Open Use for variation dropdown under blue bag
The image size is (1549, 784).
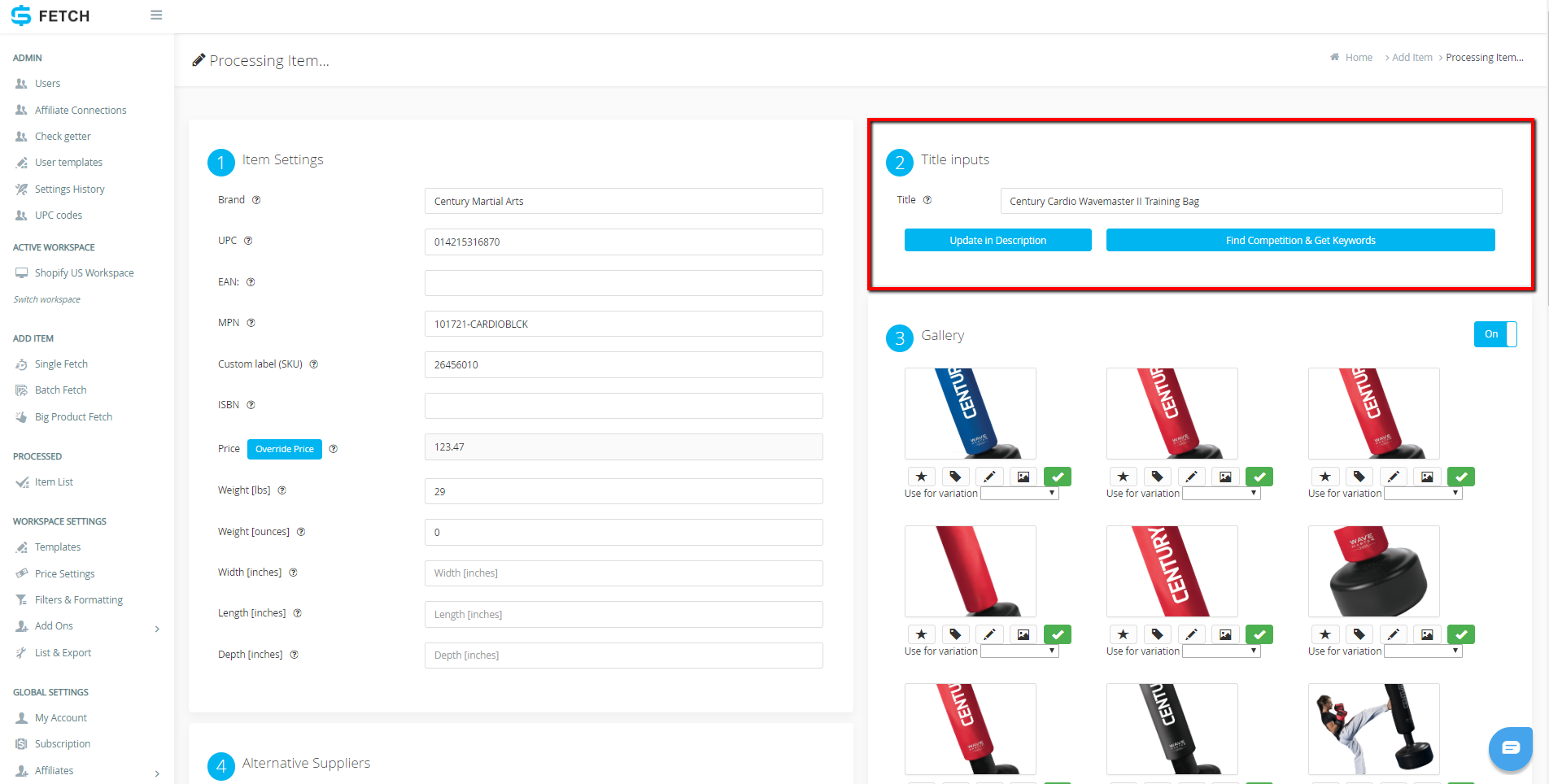coord(1019,493)
